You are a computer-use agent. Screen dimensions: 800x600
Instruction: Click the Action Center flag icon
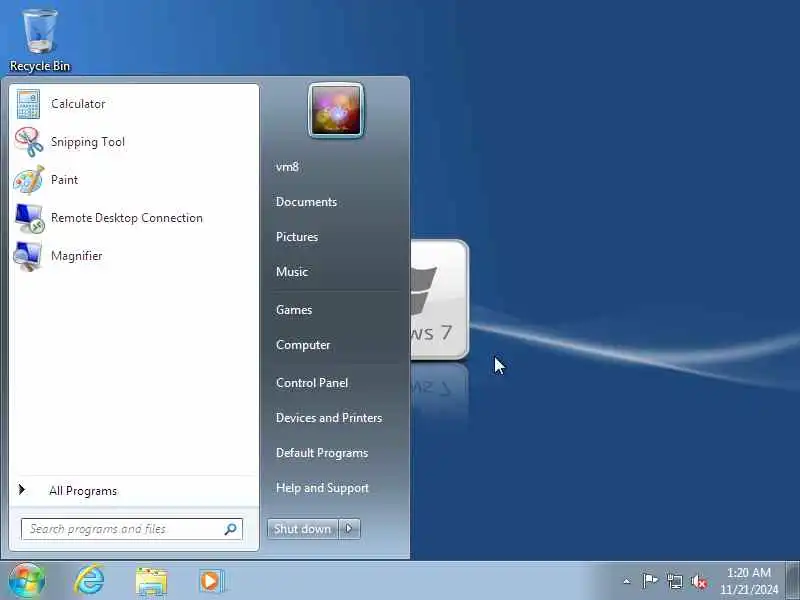tap(650, 581)
